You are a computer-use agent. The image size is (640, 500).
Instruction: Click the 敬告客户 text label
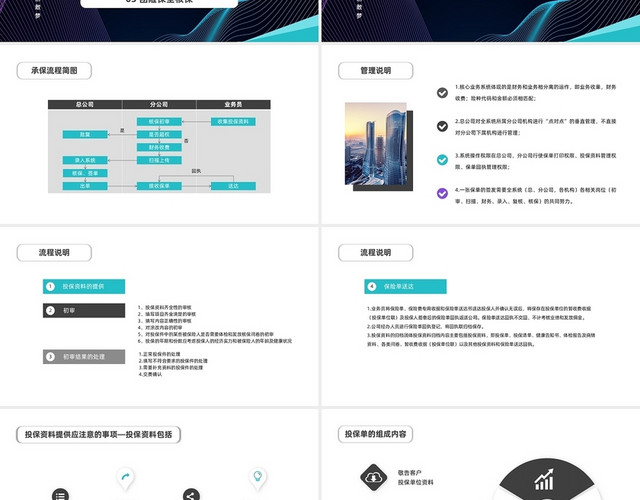pyautogui.click(x=409, y=473)
